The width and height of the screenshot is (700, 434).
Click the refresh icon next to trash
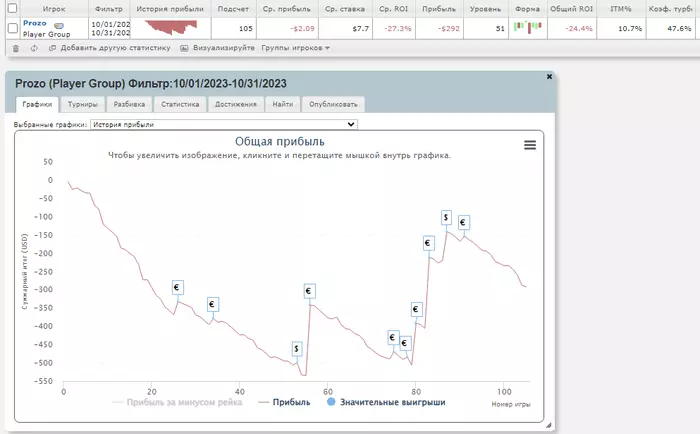click(34, 48)
